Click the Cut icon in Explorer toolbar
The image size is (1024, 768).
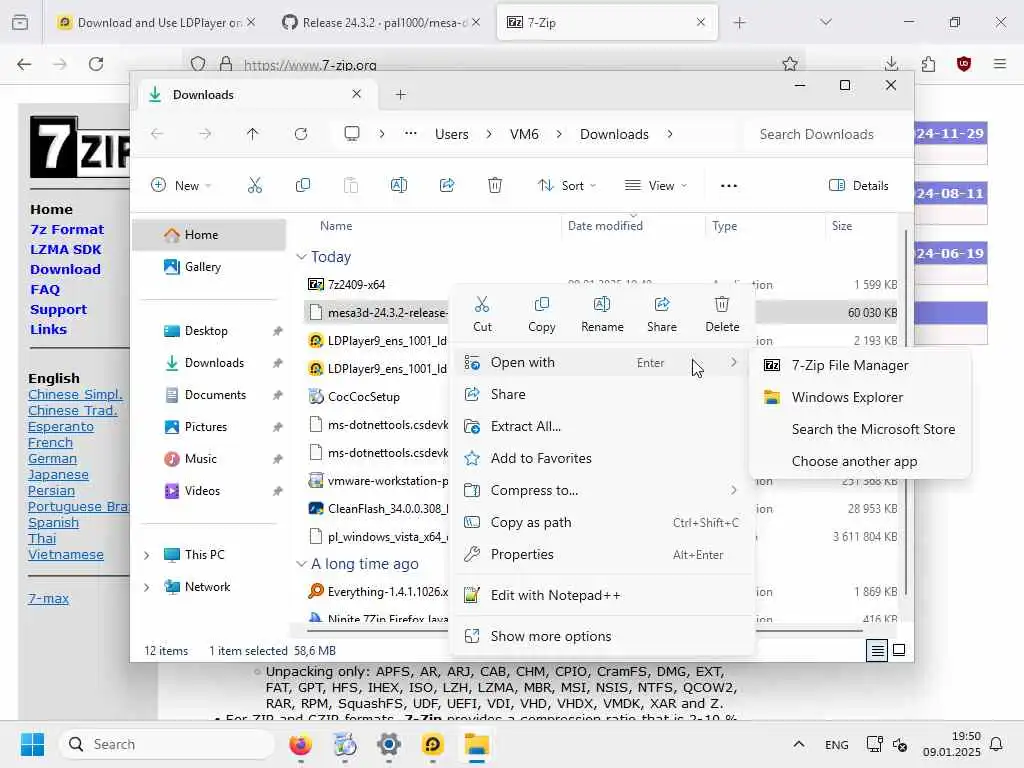[255, 185]
